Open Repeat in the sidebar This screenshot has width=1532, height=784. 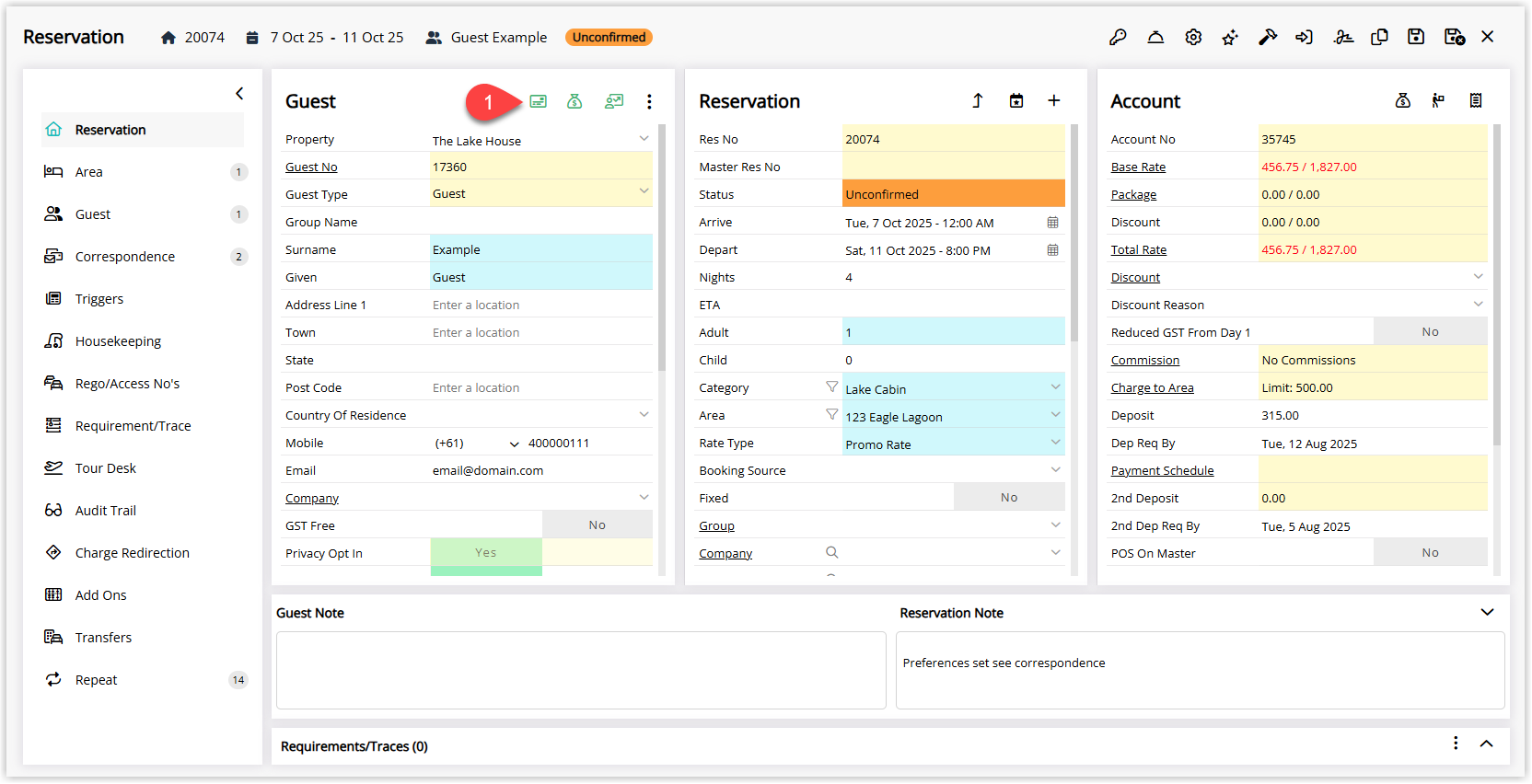(143, 680)
